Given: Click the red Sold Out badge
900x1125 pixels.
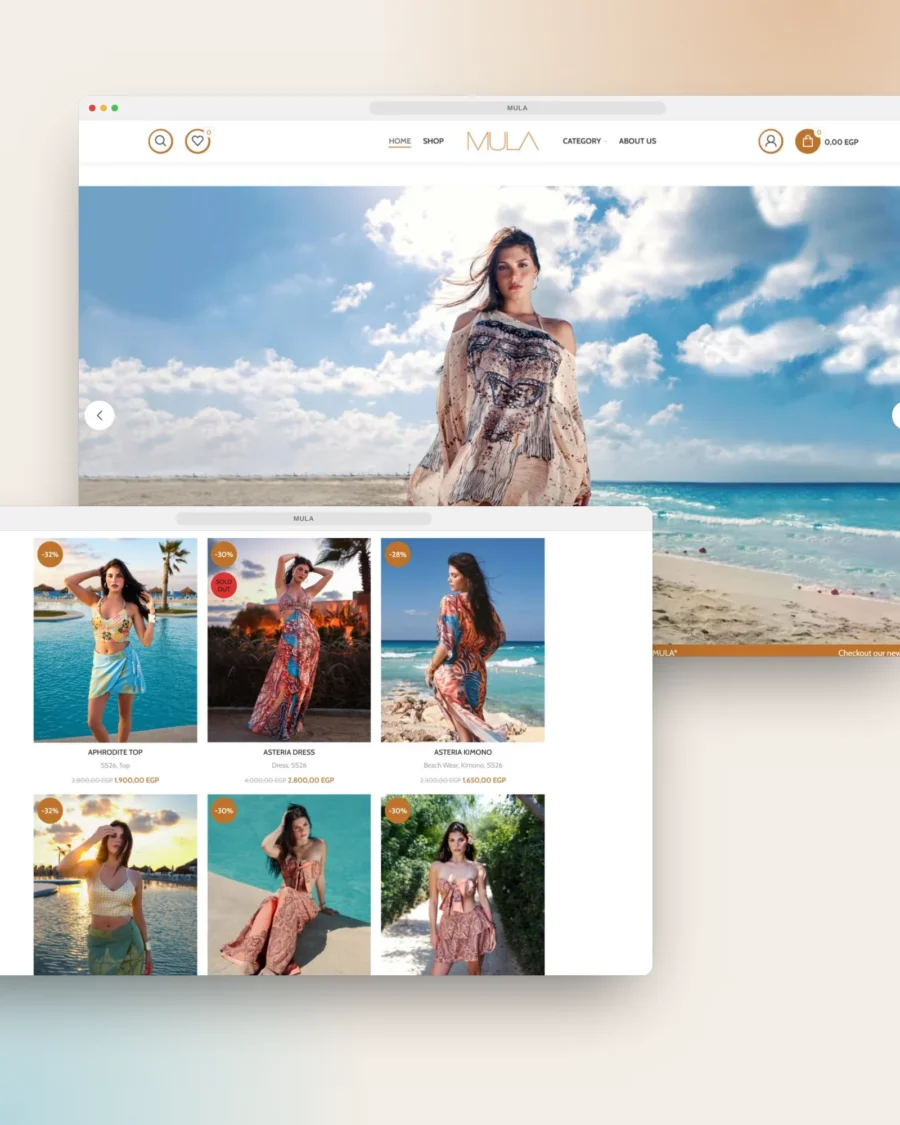Looking at the screenshot, I should pyautogui.click(x=224, y=585).
